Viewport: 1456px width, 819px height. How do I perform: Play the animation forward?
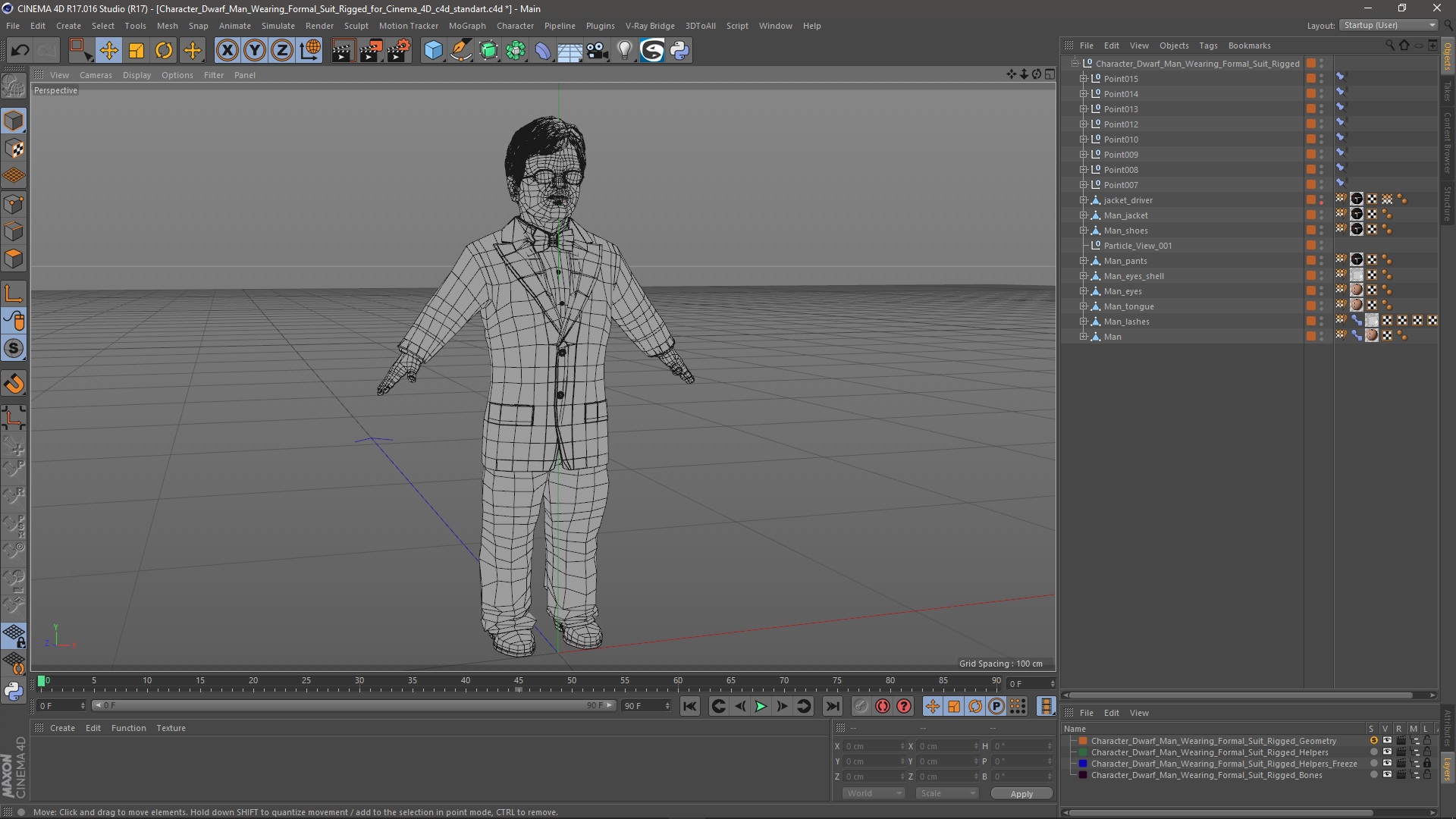pyautogui.click(x=761, y=706)
